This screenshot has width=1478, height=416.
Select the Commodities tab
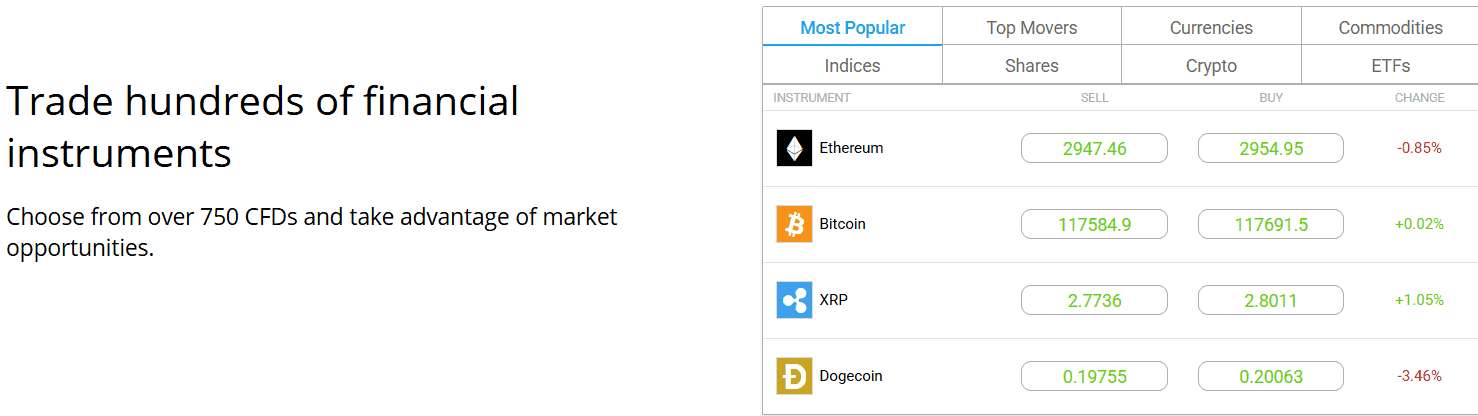point(1390,27)
